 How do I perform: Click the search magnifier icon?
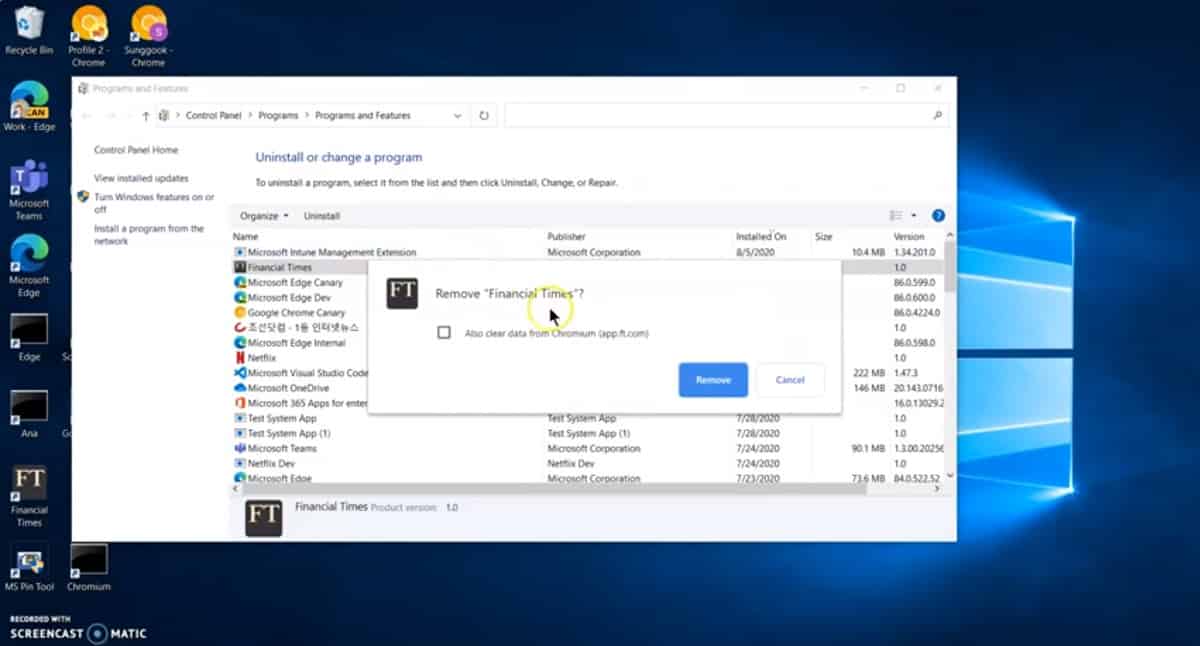pyautogui.click(x=938, y=116)
